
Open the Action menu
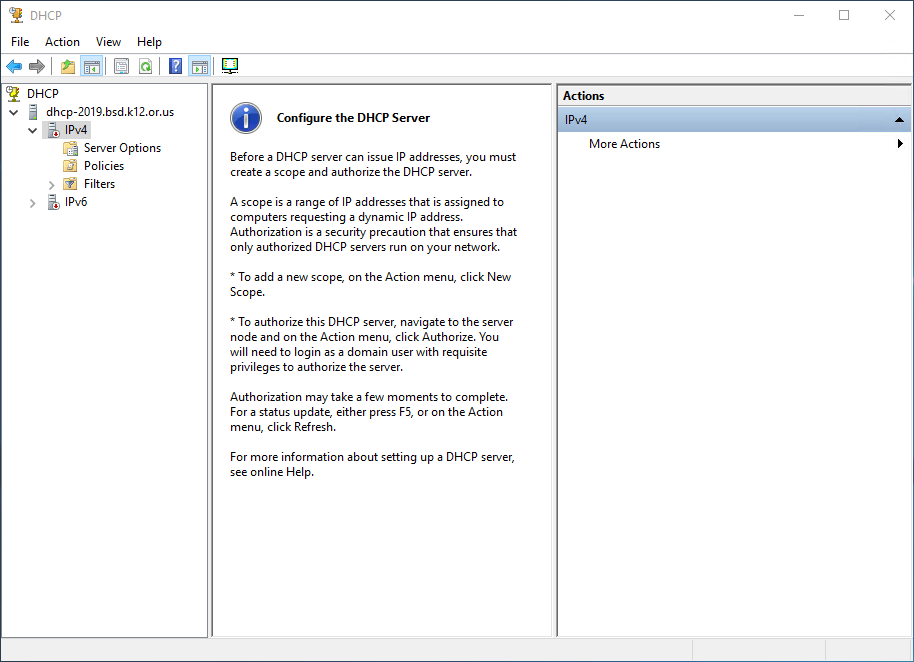tap(62, 42)
